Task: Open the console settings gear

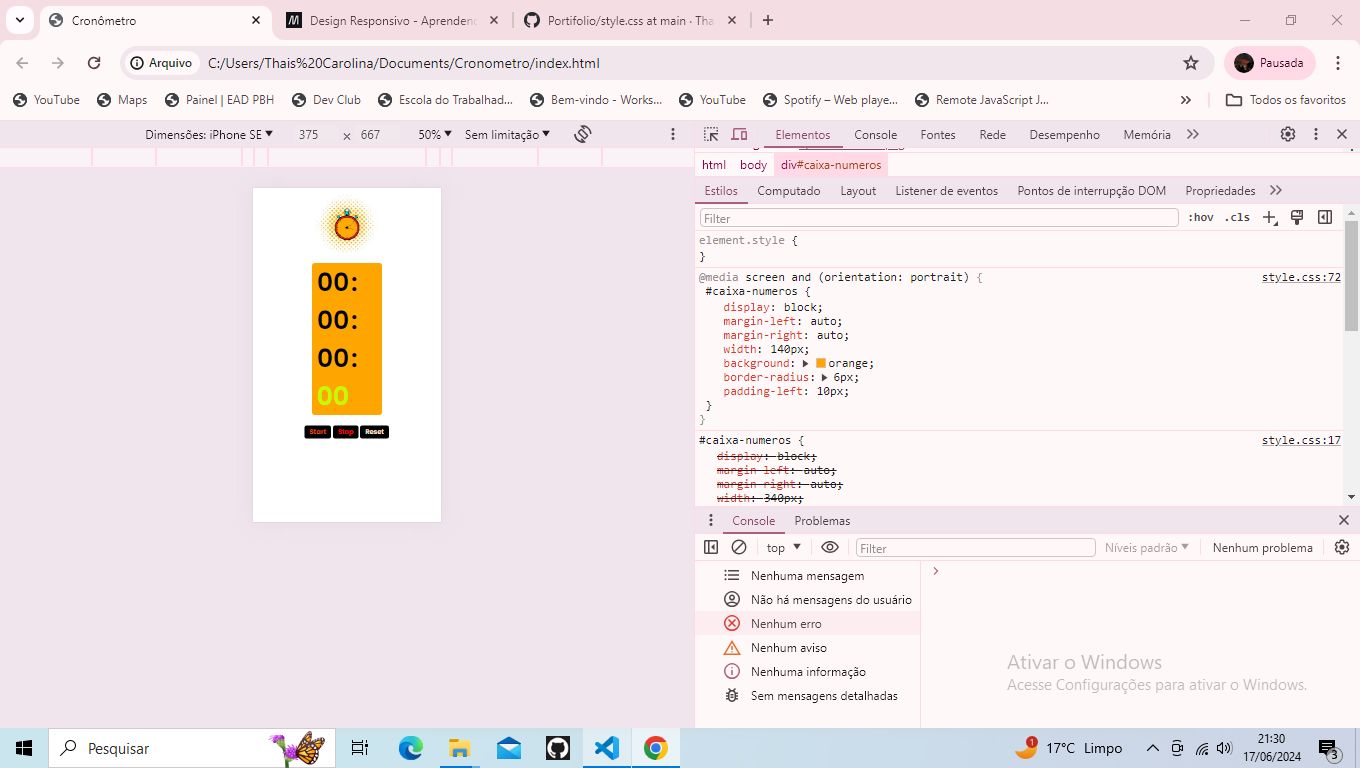Action: [x=1341, y=547]
